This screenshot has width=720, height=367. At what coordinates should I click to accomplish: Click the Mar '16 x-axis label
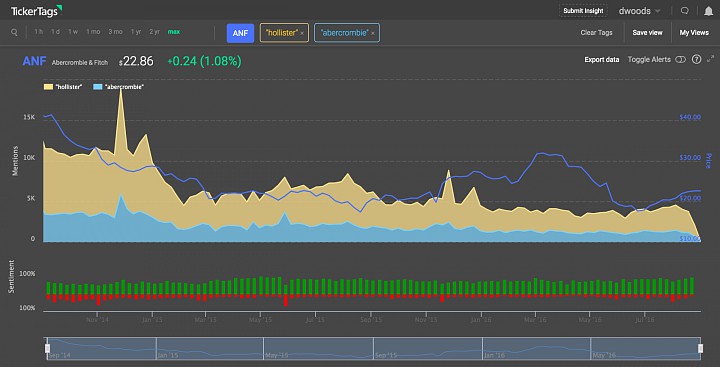click(x=535, y=319)
